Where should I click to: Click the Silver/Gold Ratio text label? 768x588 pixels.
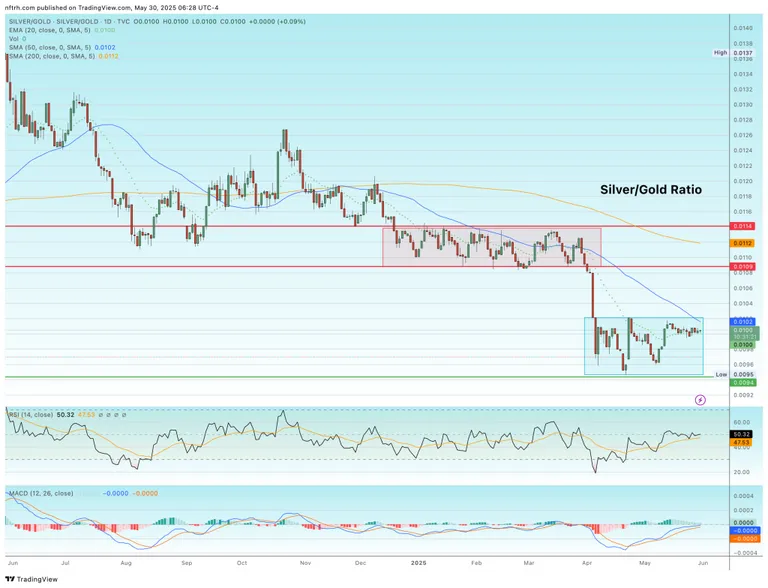coord(650,189)
